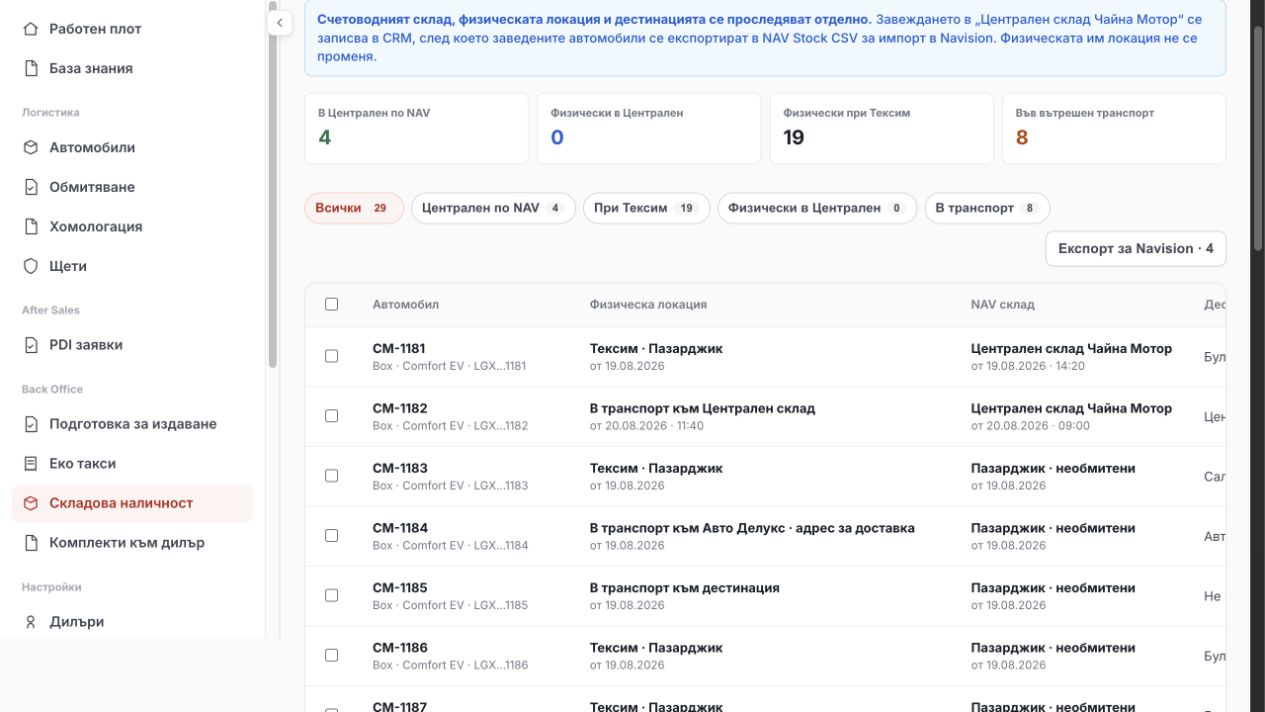
Task: Click the shield icon beside Щети
Action: pos(31,266)
